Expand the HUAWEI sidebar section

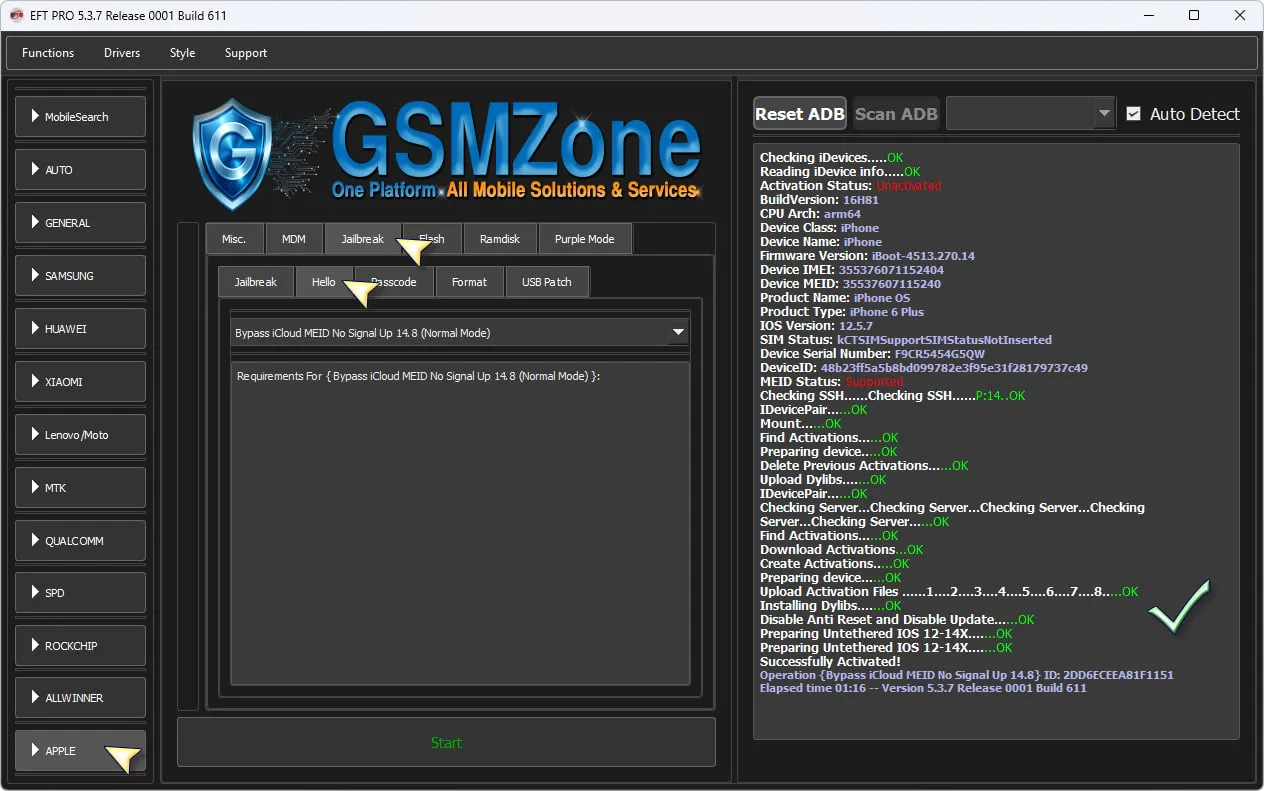(80, 329)
